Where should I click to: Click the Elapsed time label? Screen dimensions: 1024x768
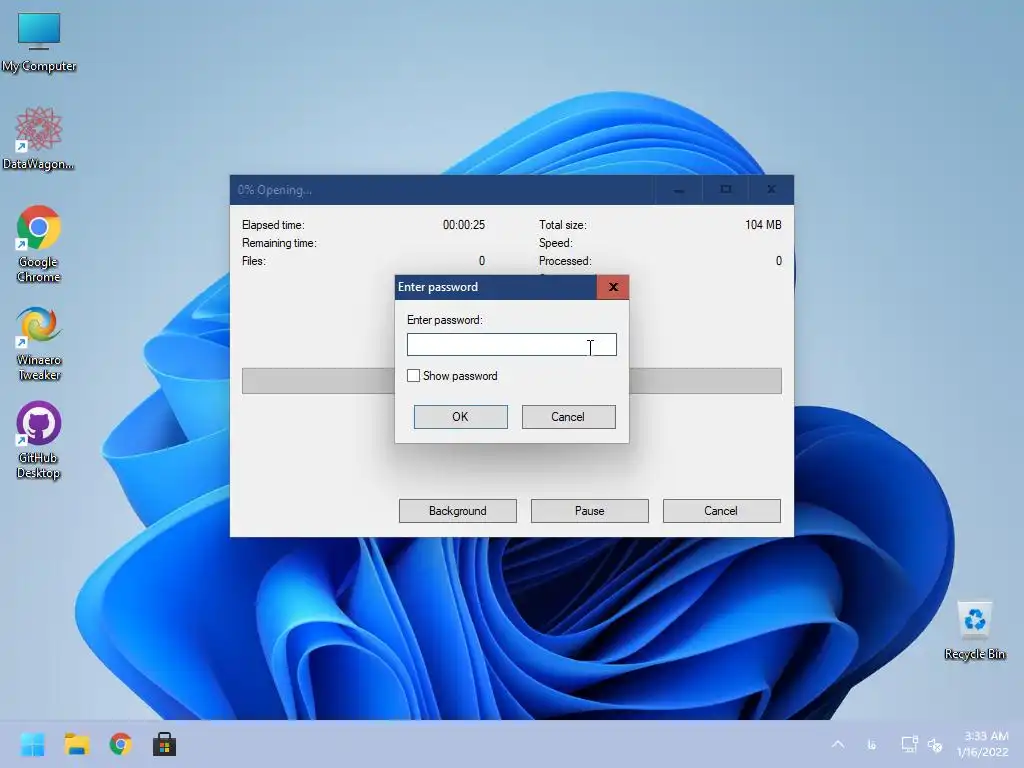(273, 225)
